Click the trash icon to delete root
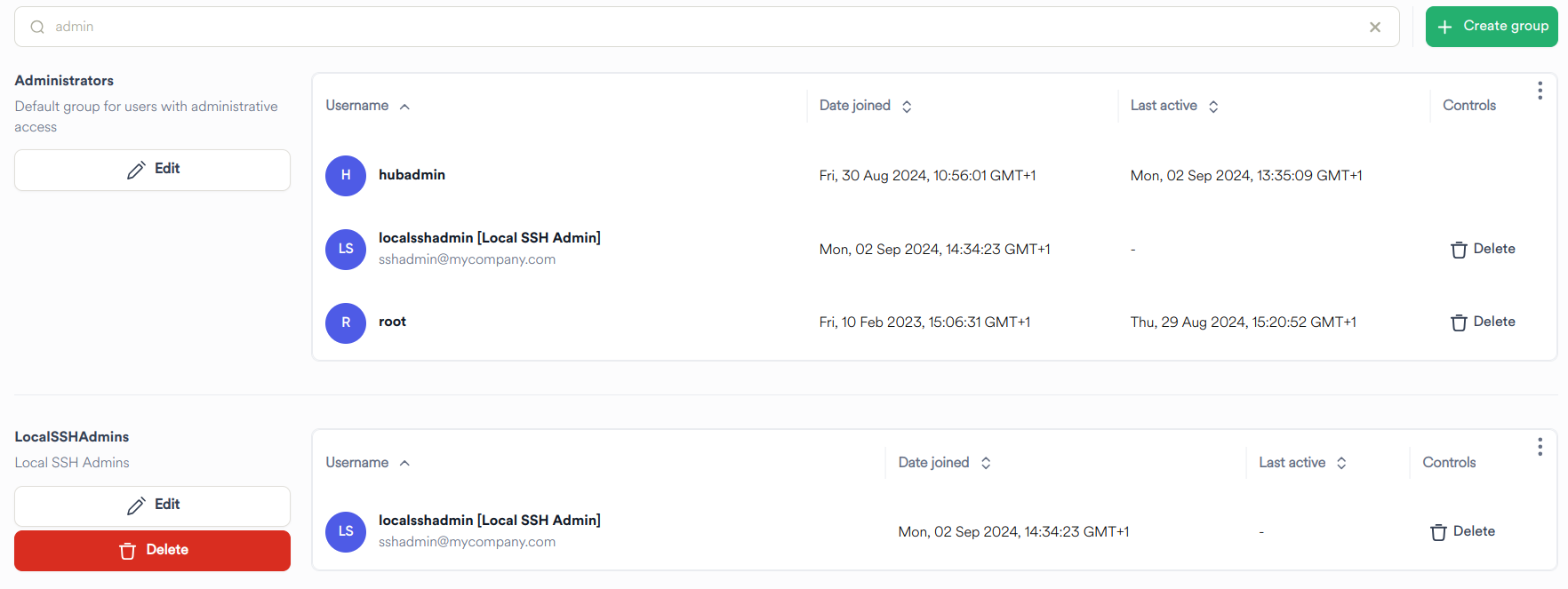This screenshot has width=1568, height=589. click(x=1459, y=322)
